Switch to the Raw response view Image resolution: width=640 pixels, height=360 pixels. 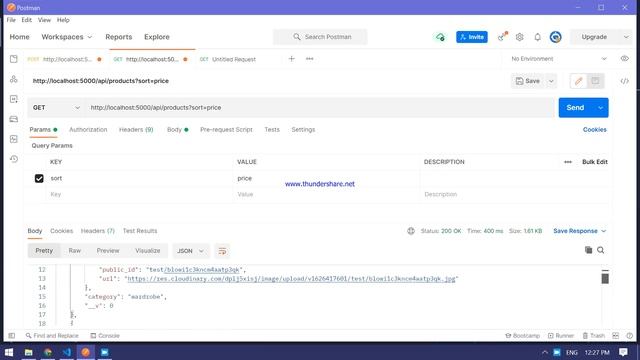pyautogui.click(x=74, y=251)
